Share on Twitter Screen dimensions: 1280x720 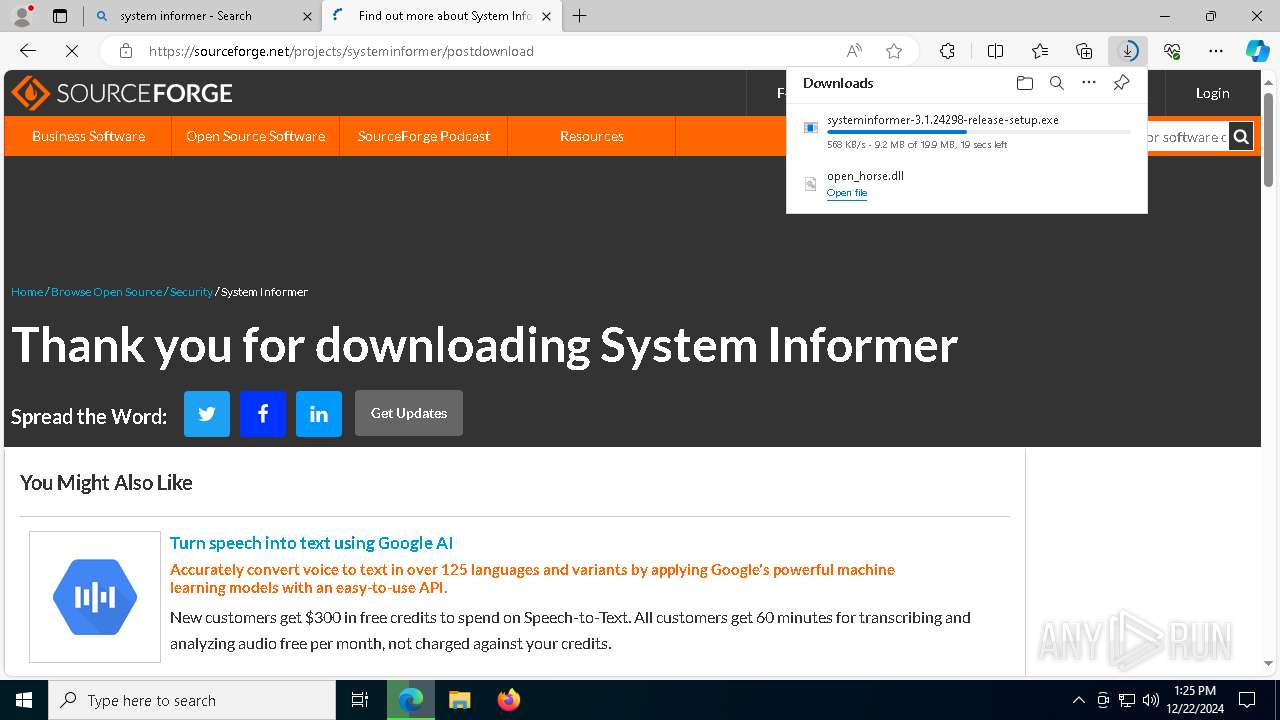pyautogui.click(x=207, y=413)
